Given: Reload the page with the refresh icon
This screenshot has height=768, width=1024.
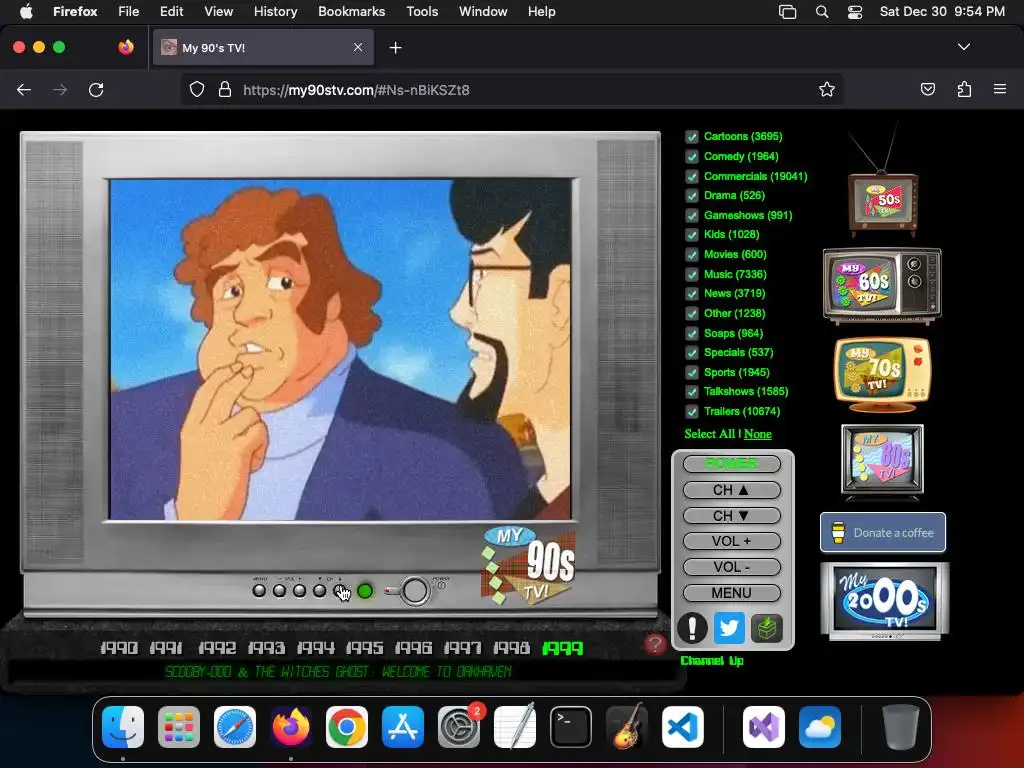Looking at the screenshot, I should [x=96, y=89].
